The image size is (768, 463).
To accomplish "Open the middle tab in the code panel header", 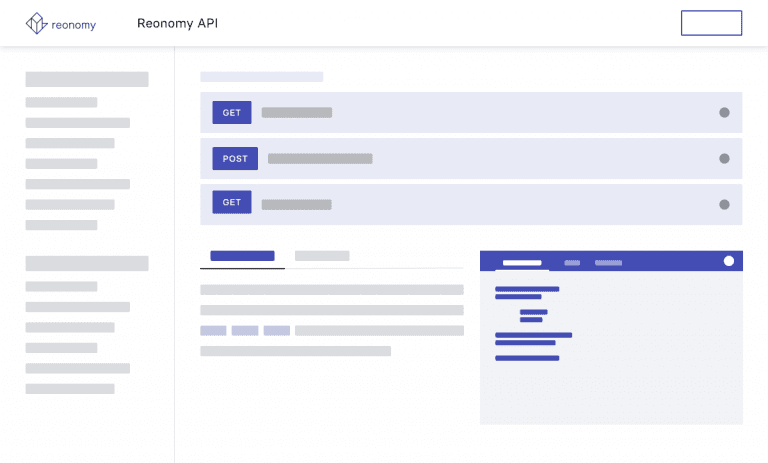I will (x=572, y=263).
